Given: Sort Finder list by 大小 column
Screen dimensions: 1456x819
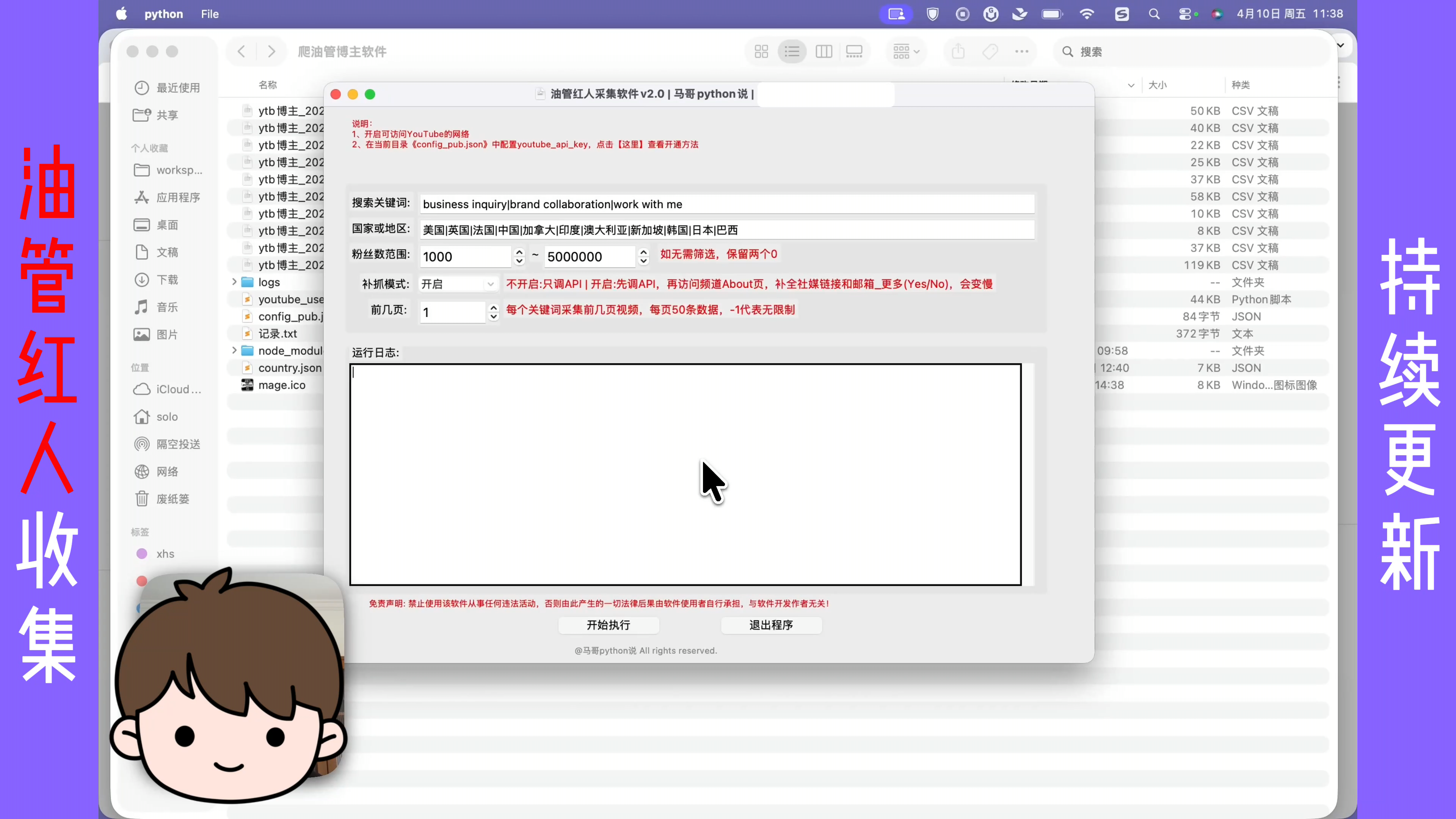Looking at the screenshot, I should [x=1158, y=85].
